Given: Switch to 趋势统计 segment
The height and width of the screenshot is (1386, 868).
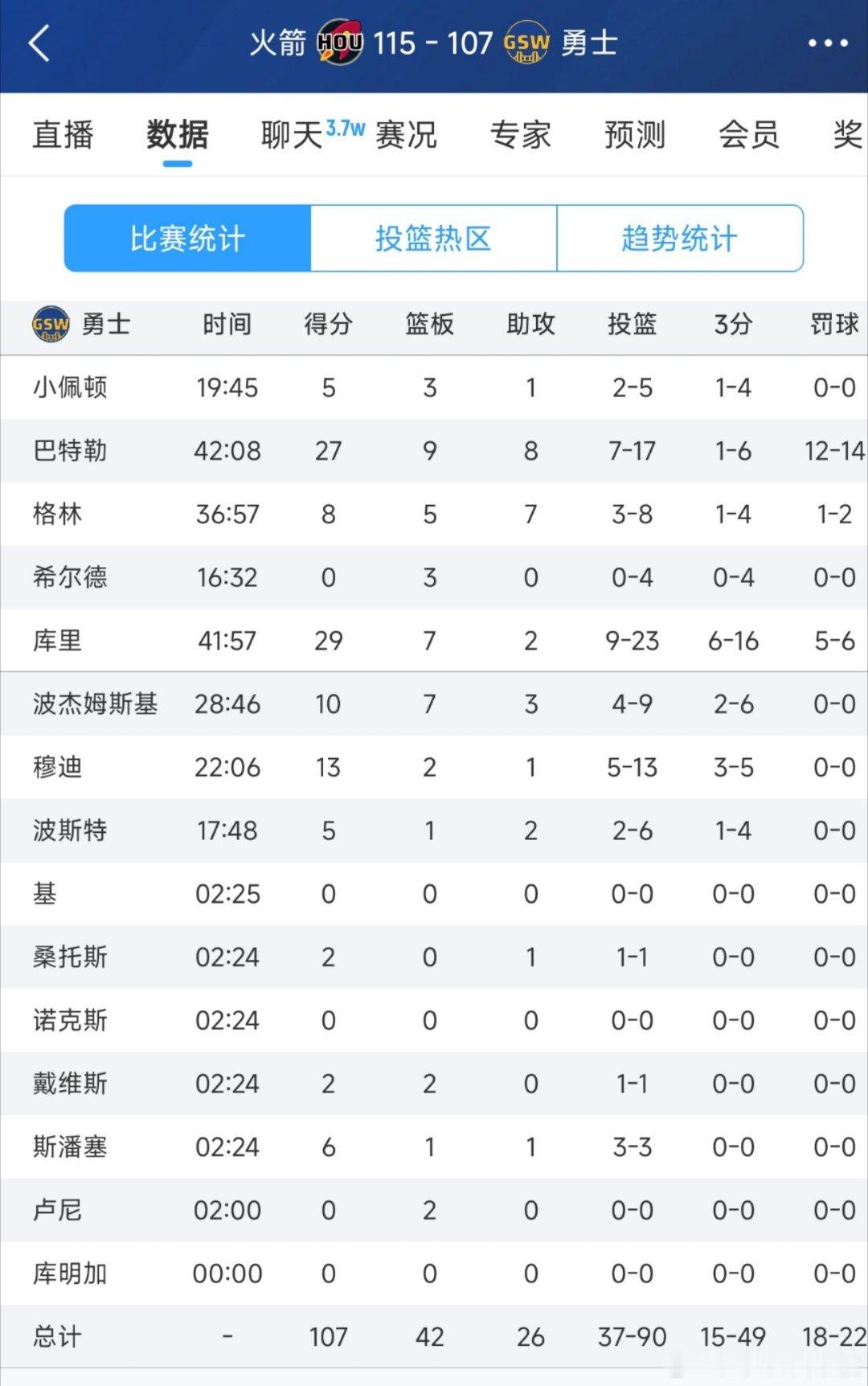Looking at the screenshot, I should click(x=680, y=238).
